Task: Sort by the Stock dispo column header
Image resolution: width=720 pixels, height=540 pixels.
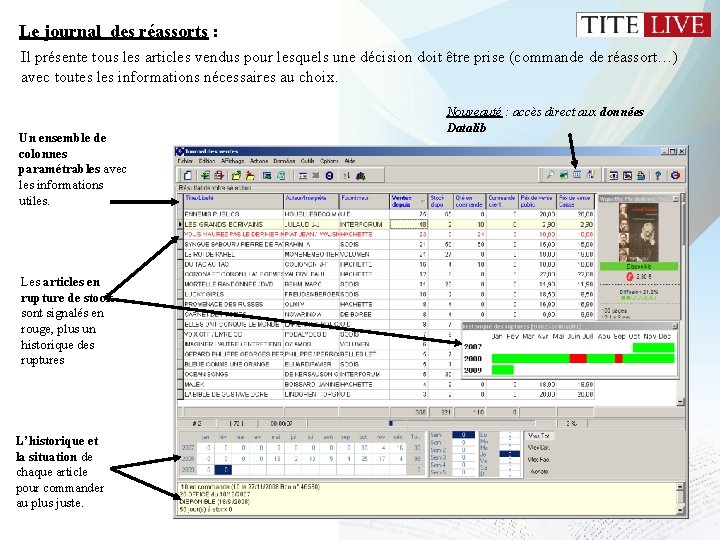Action: pos(441,201)
